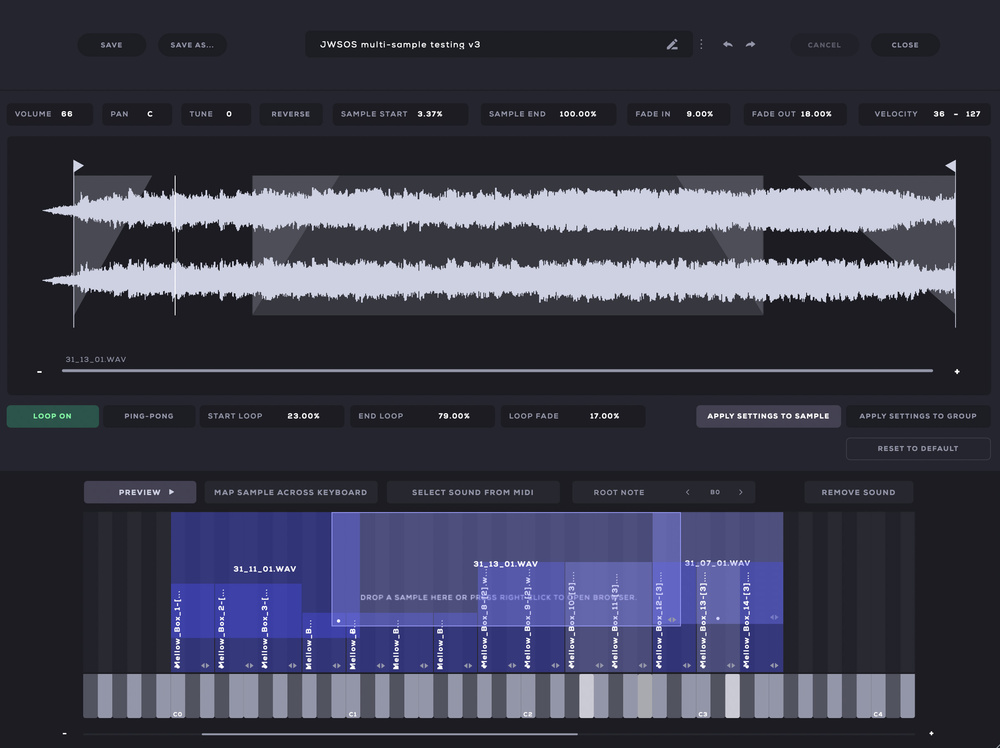Viewport: 1000px width, 748px height.
Task: Increase root note with right chevron
Action: pyautogui.click(x=740, y=492)
